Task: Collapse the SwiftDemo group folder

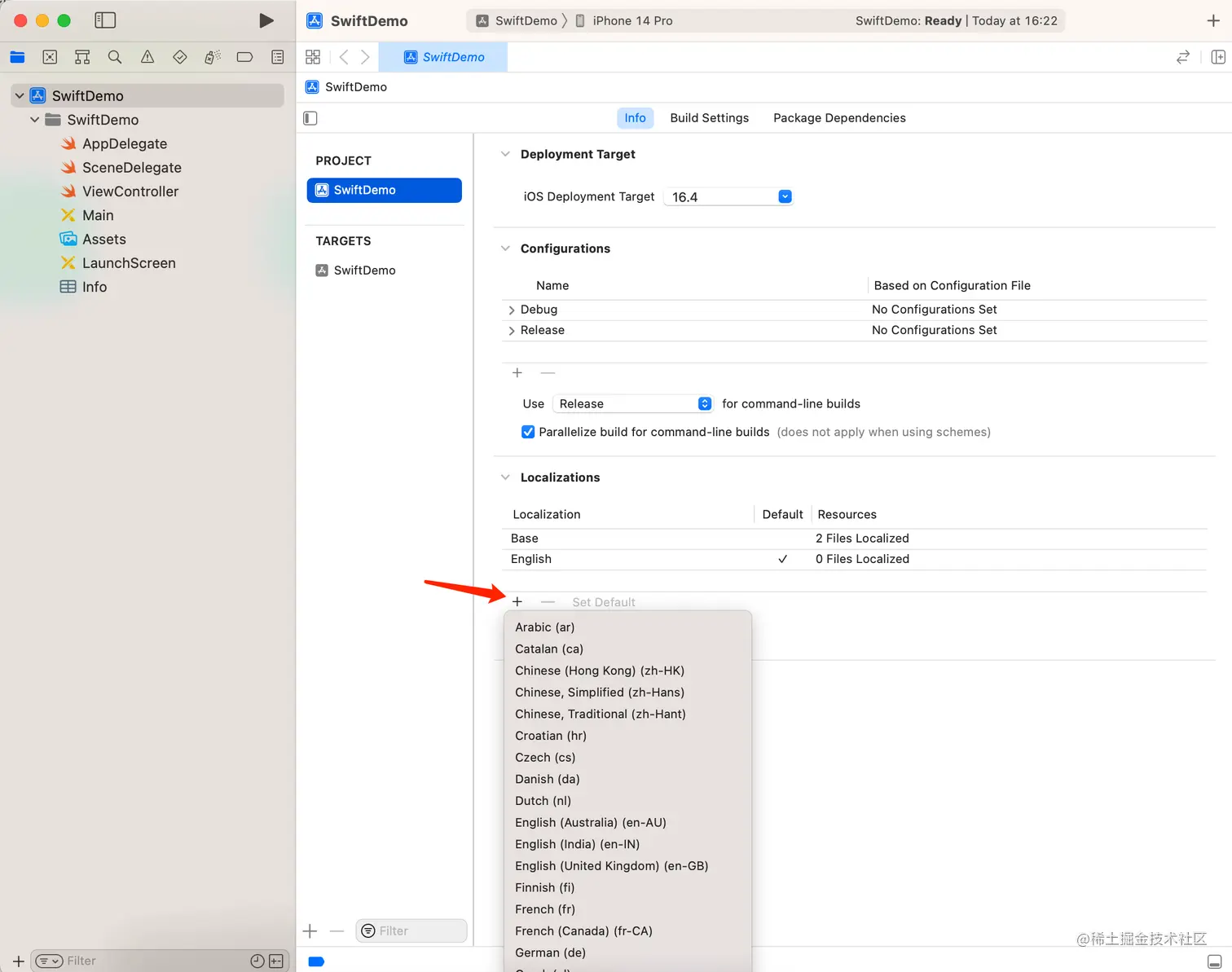Action: click(x=34, y=120)
